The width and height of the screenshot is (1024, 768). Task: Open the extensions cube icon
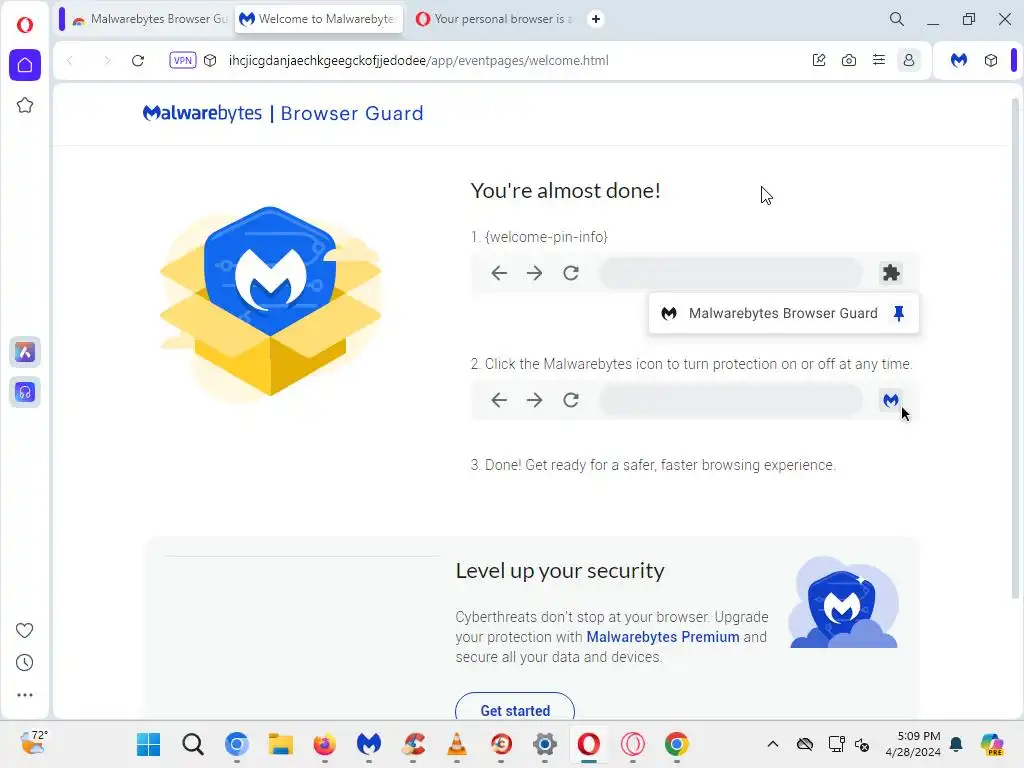(x=991, y=60)
